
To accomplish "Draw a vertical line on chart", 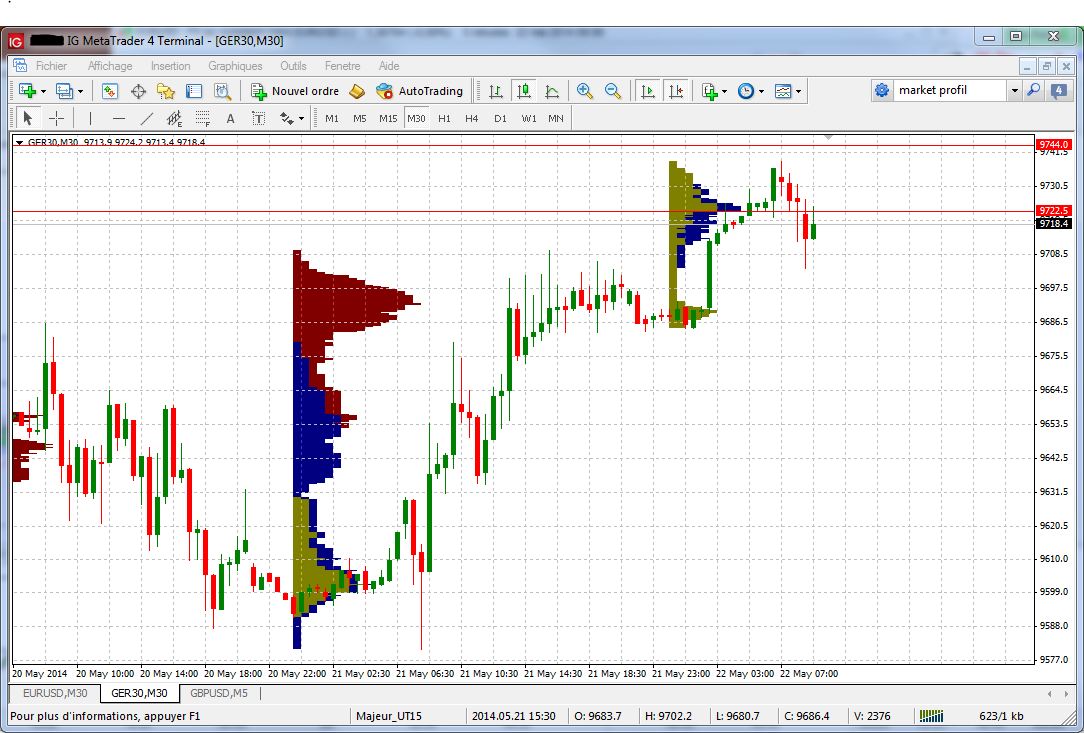I will point(90,118).
